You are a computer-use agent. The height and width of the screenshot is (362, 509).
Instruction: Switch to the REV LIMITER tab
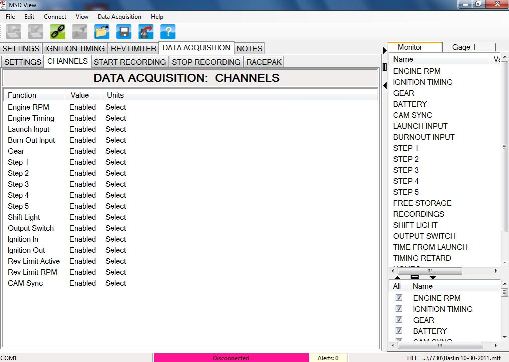pos(133,48)
